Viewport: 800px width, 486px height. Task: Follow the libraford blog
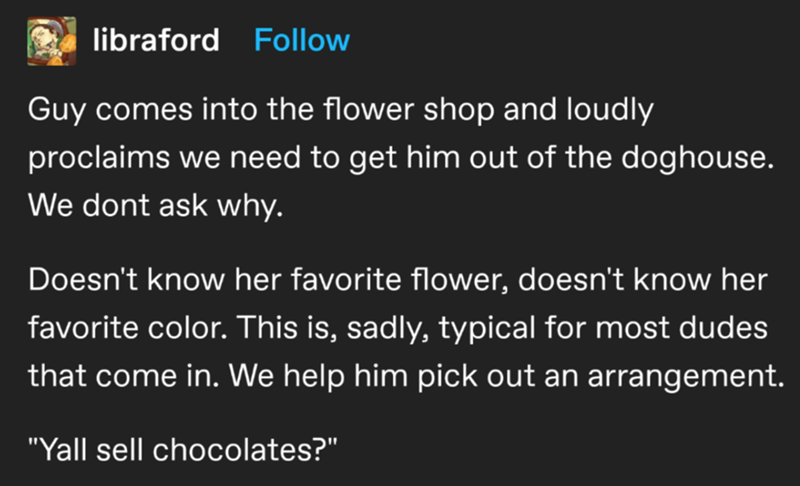(302, 40)
